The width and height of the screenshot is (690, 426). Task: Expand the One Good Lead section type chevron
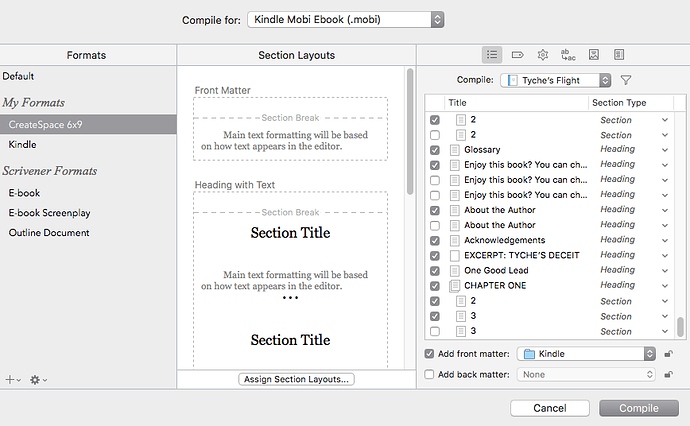coord(665,271)
